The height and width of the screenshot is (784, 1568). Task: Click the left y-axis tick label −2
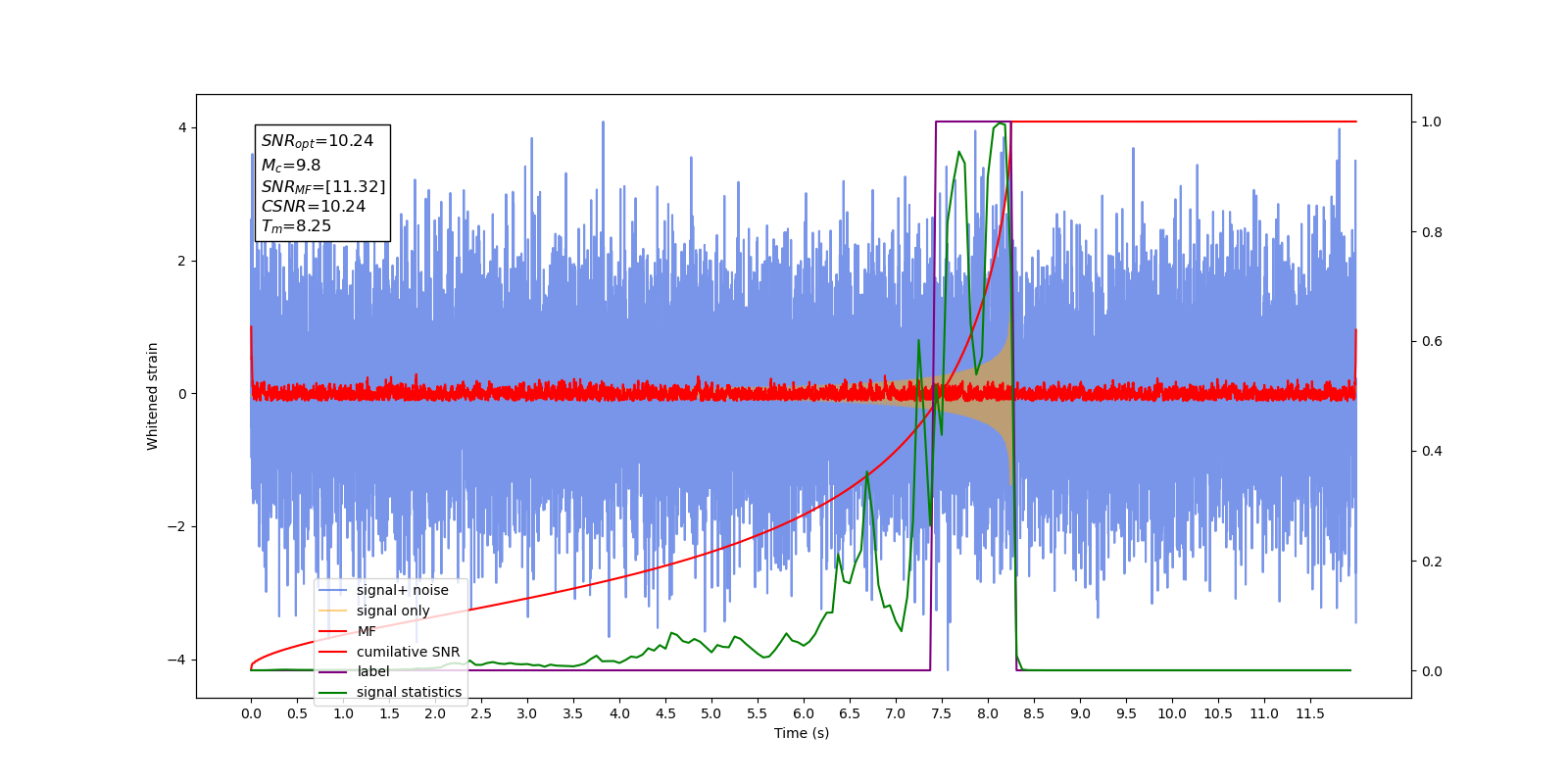click(x=176, y=527)
